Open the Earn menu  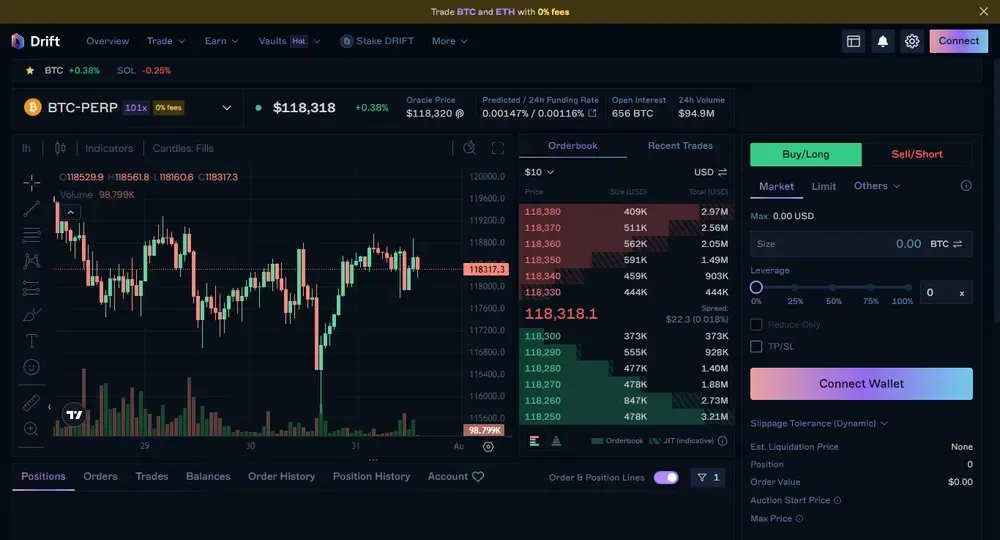coord(221,41)
